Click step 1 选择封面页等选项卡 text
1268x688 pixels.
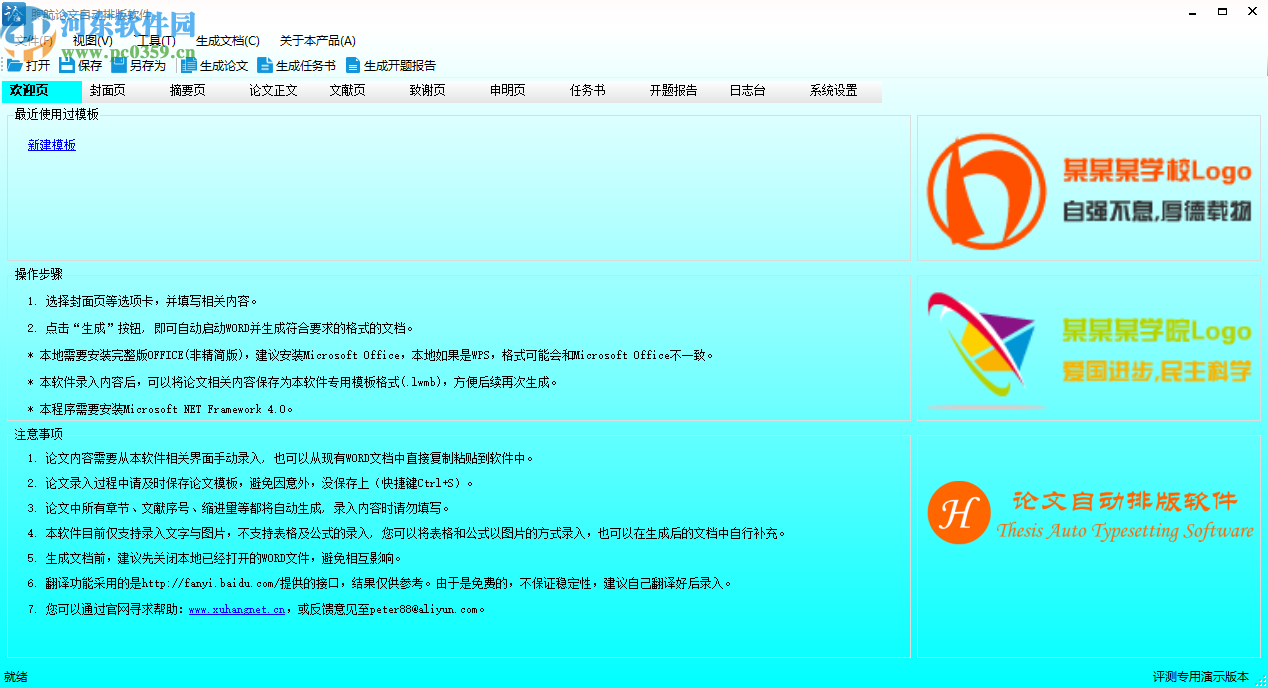144,301
